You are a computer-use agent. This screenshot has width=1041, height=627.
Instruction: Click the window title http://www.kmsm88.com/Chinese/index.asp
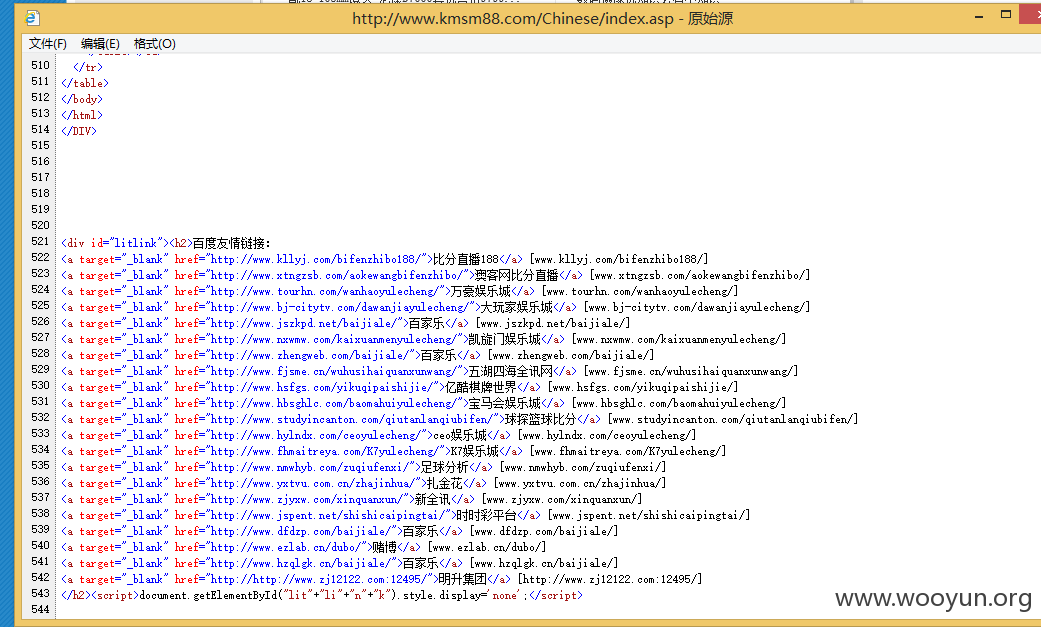pos(513,19)
